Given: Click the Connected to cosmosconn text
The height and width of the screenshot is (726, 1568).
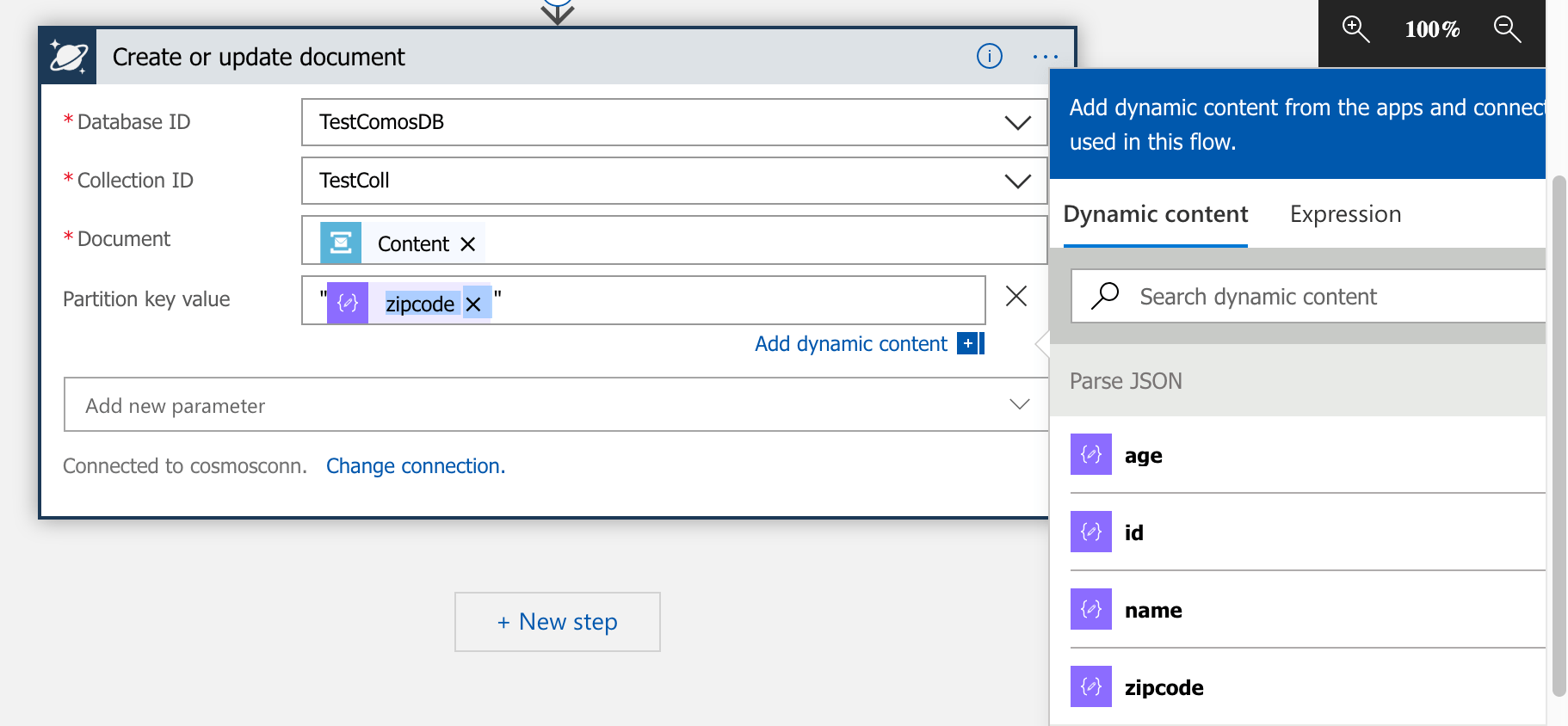Looking at the screenshot, I should coord(185,466).
